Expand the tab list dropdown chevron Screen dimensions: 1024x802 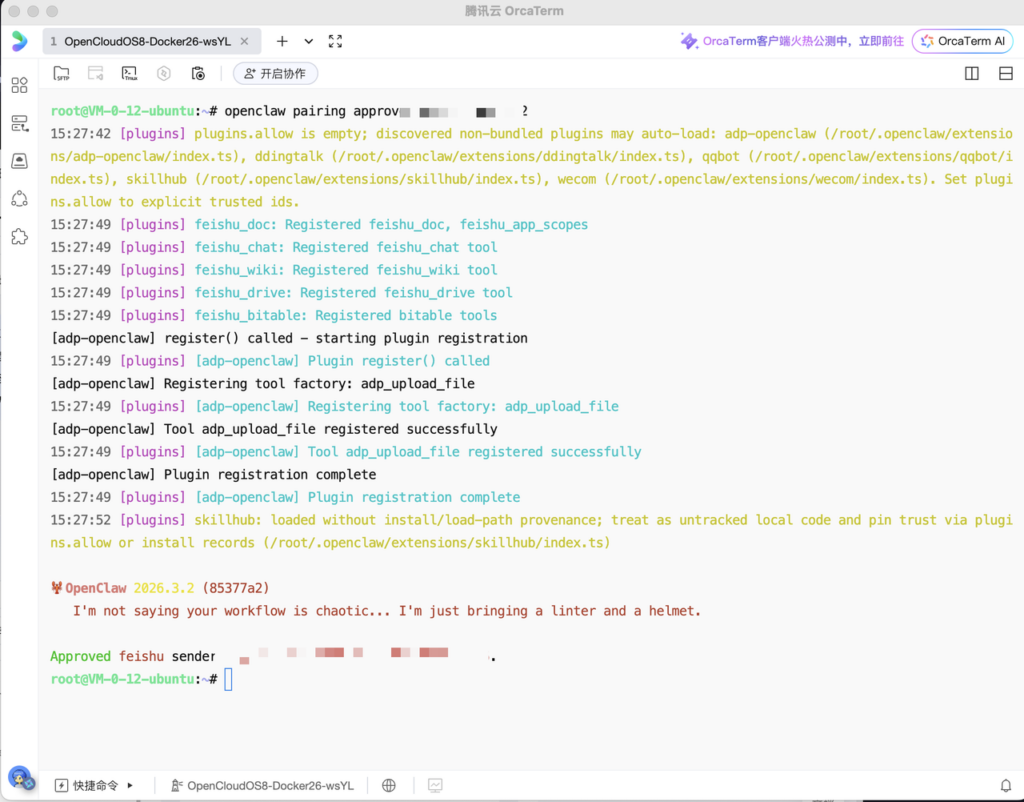(x=309, y=41)
